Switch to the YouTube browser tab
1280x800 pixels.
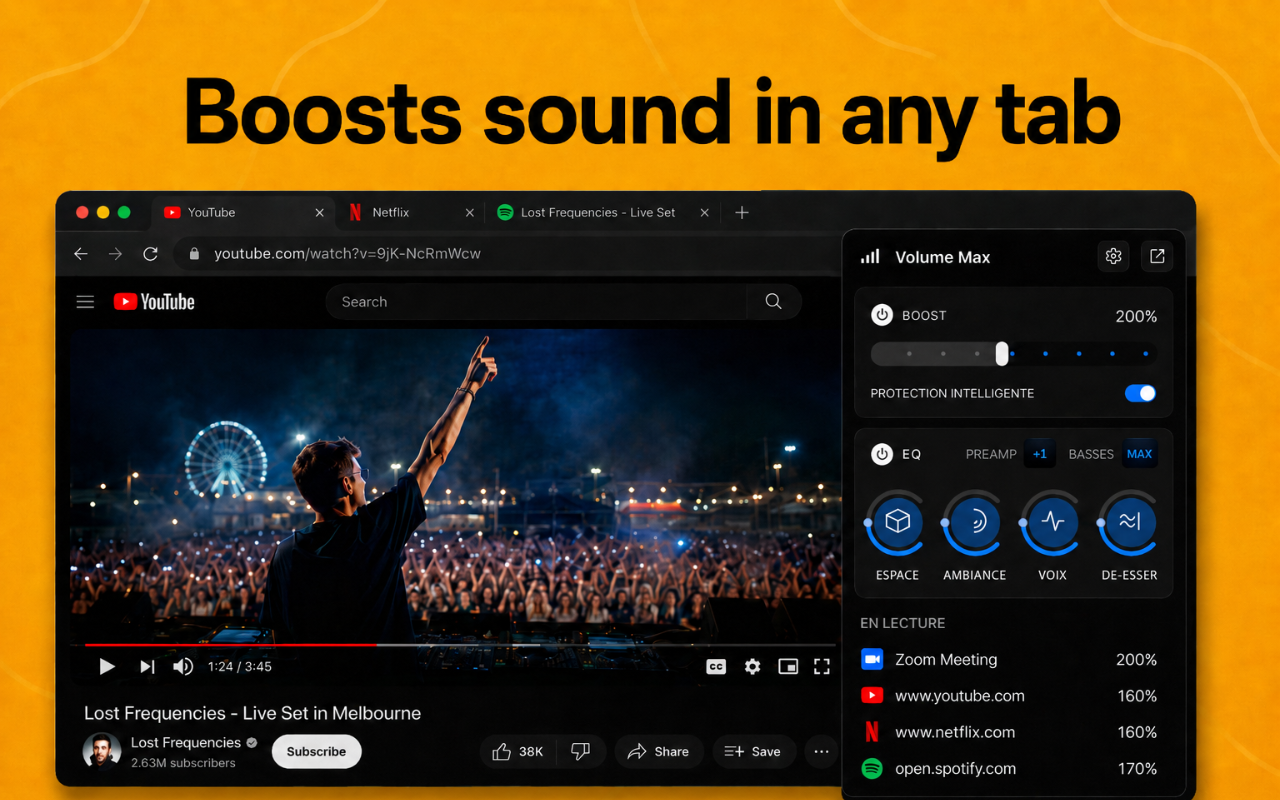click(243, 212)
